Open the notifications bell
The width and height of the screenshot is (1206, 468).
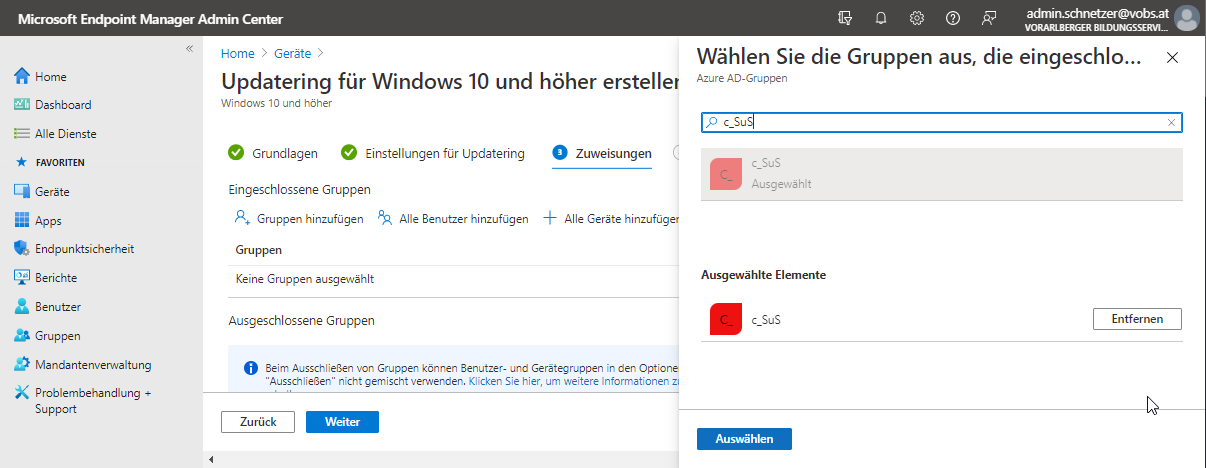click(881, 18)
